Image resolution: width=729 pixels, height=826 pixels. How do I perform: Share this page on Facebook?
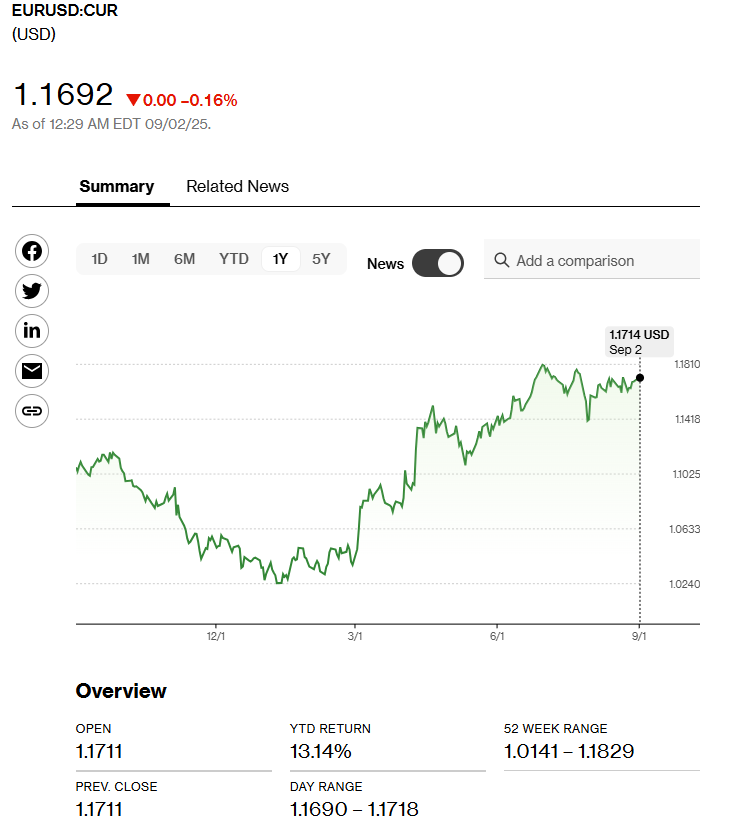point(32,251)
